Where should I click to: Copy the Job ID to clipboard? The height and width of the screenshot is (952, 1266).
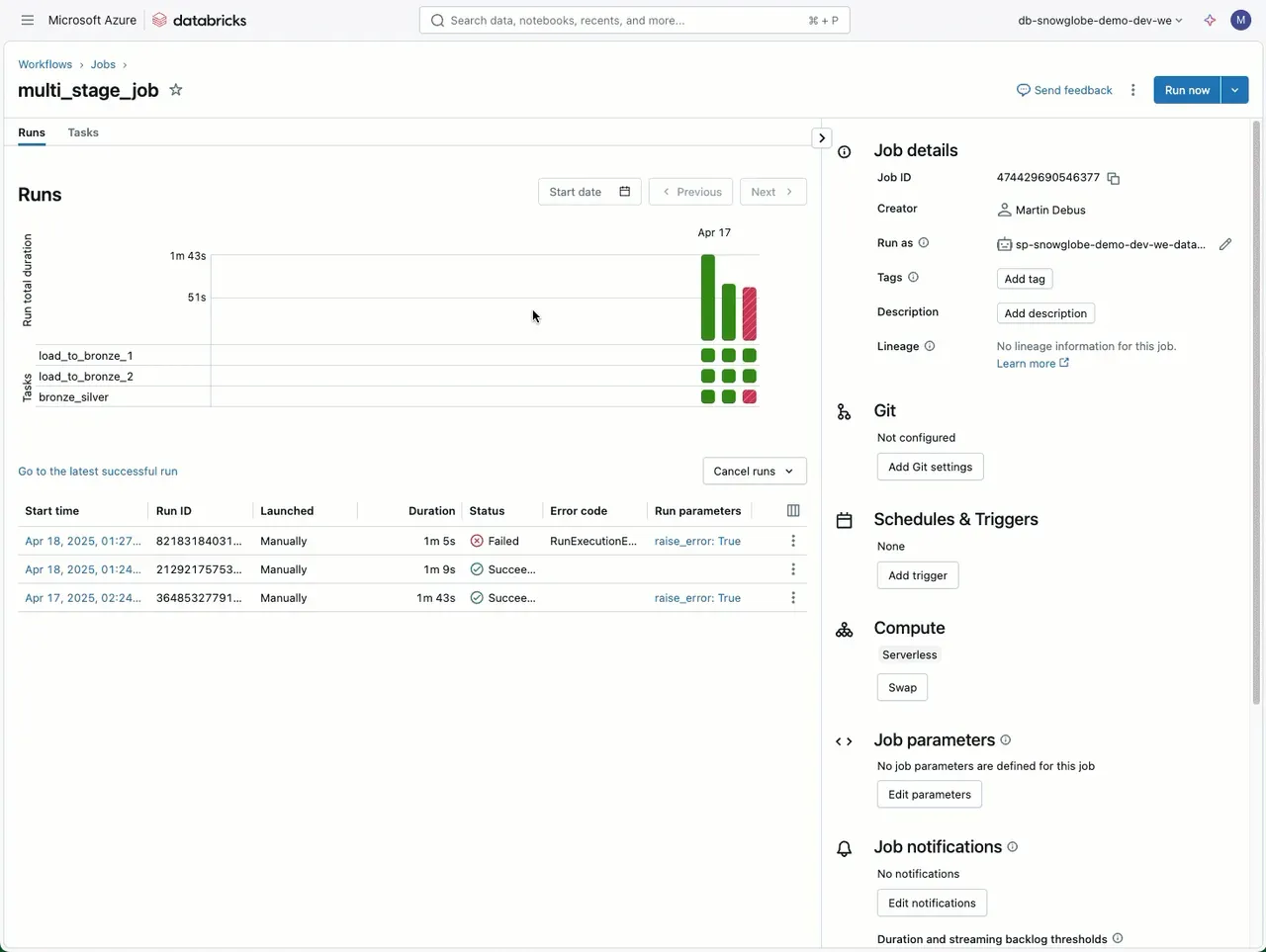pyautogui.click(x=1114, y=178)
